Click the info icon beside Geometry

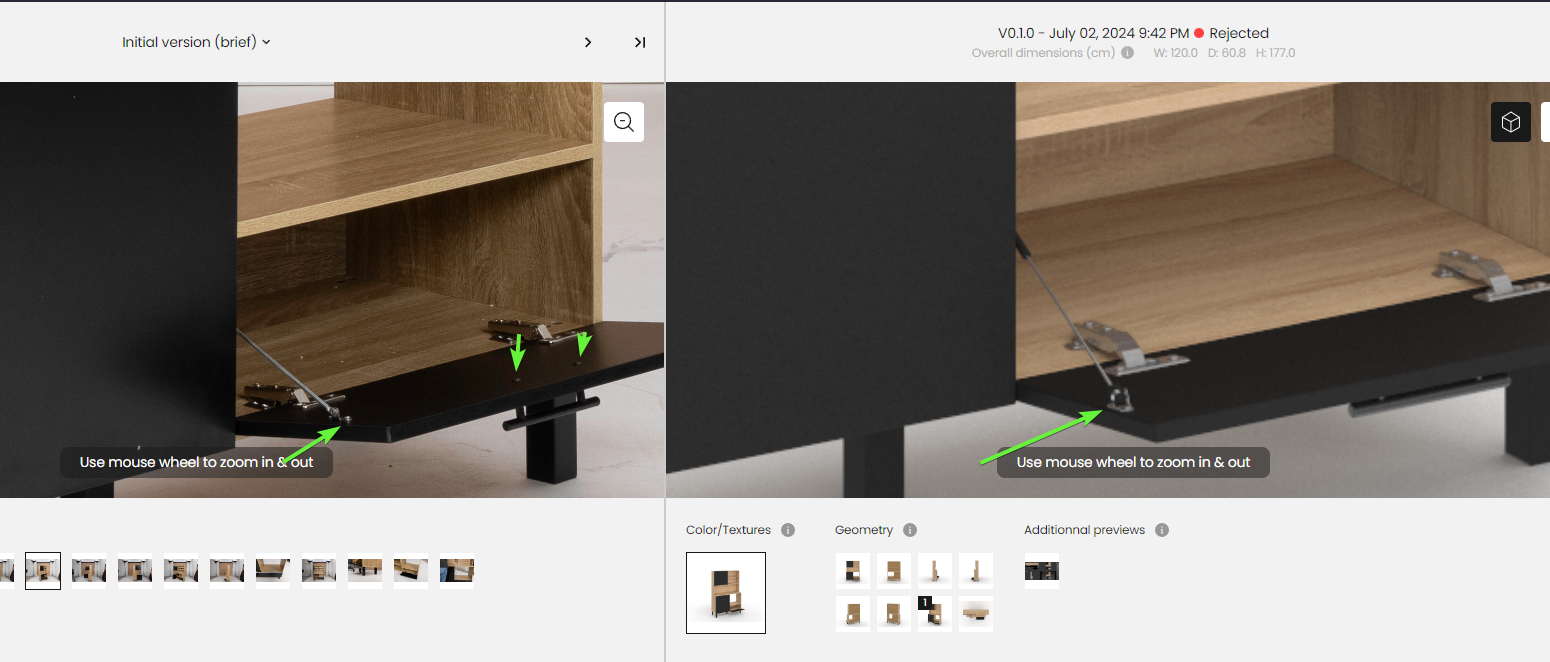coord(910,530)
